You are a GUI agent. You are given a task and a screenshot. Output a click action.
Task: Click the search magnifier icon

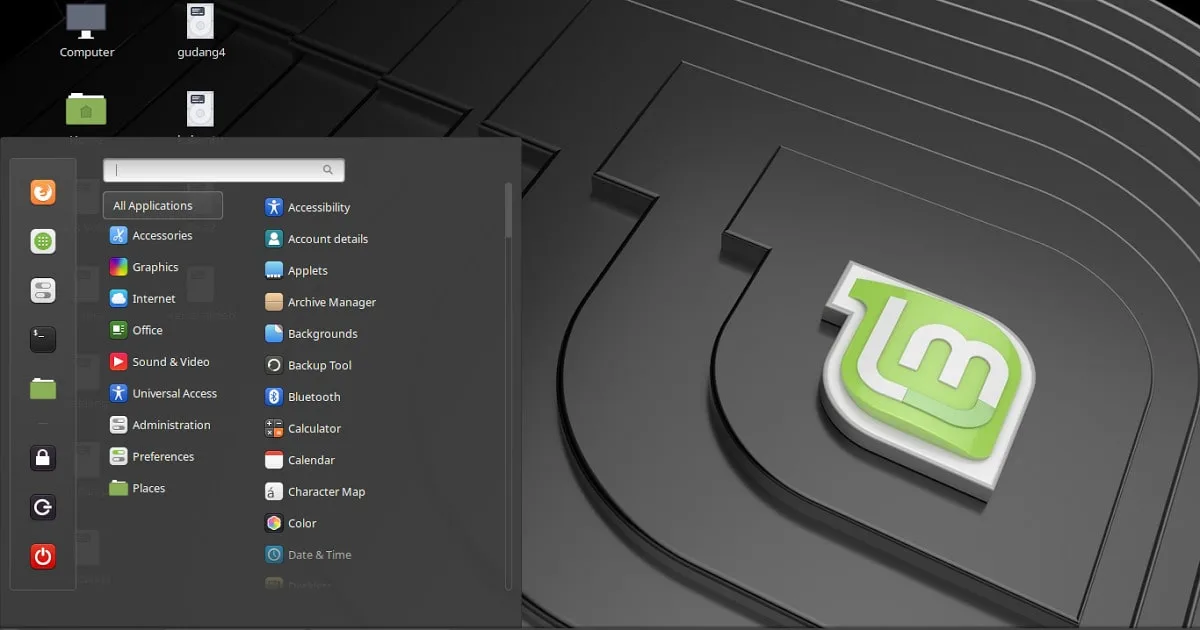(328, 170)
